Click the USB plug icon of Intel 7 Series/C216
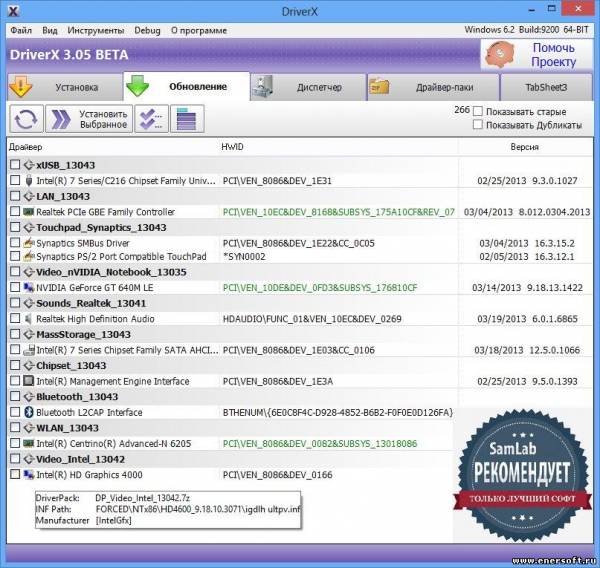The image size is (600, 568). pos(28,181)
